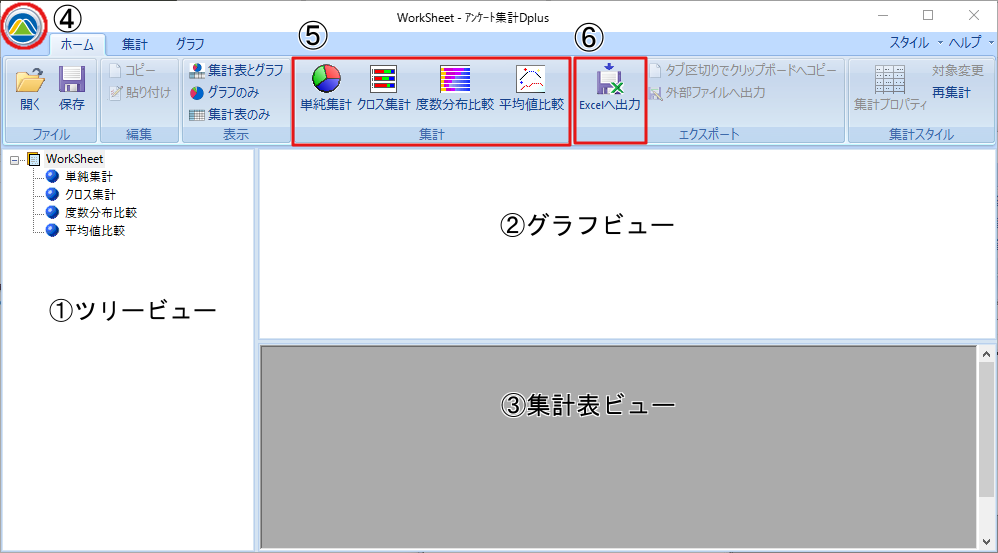Click 再集計 button
Image resolution: width=998 pixels, height=553 pixels.
tap(952, 93)
